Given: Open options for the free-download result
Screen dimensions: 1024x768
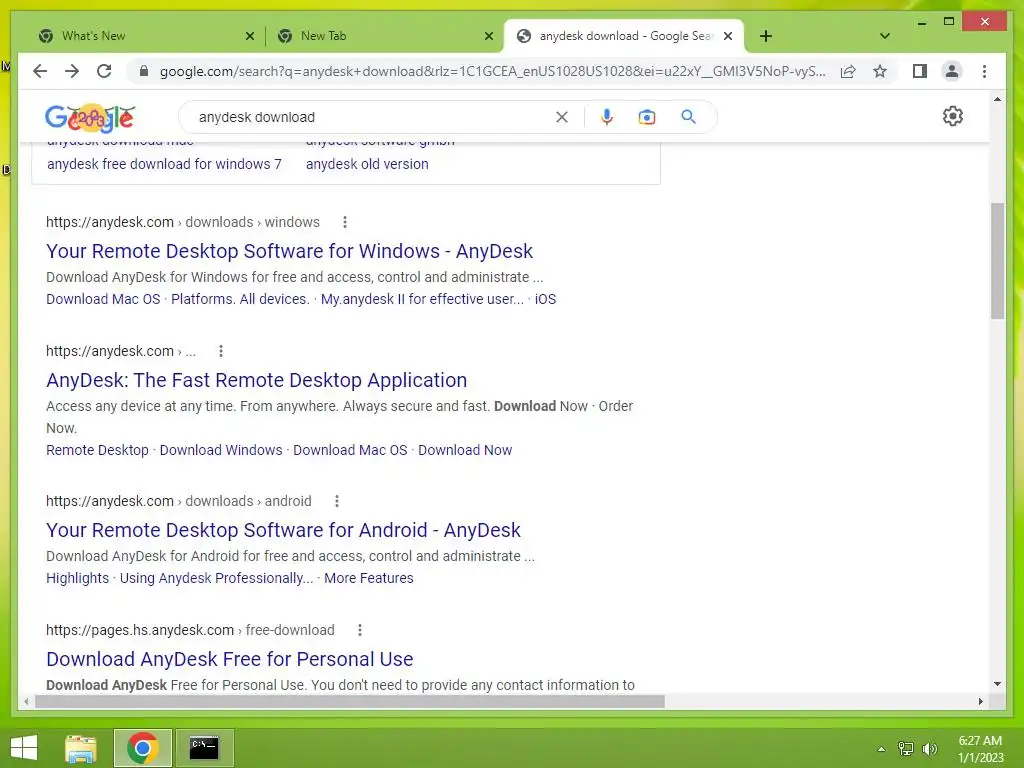Looking at the screenshot, I should click(x=359, y=630).
